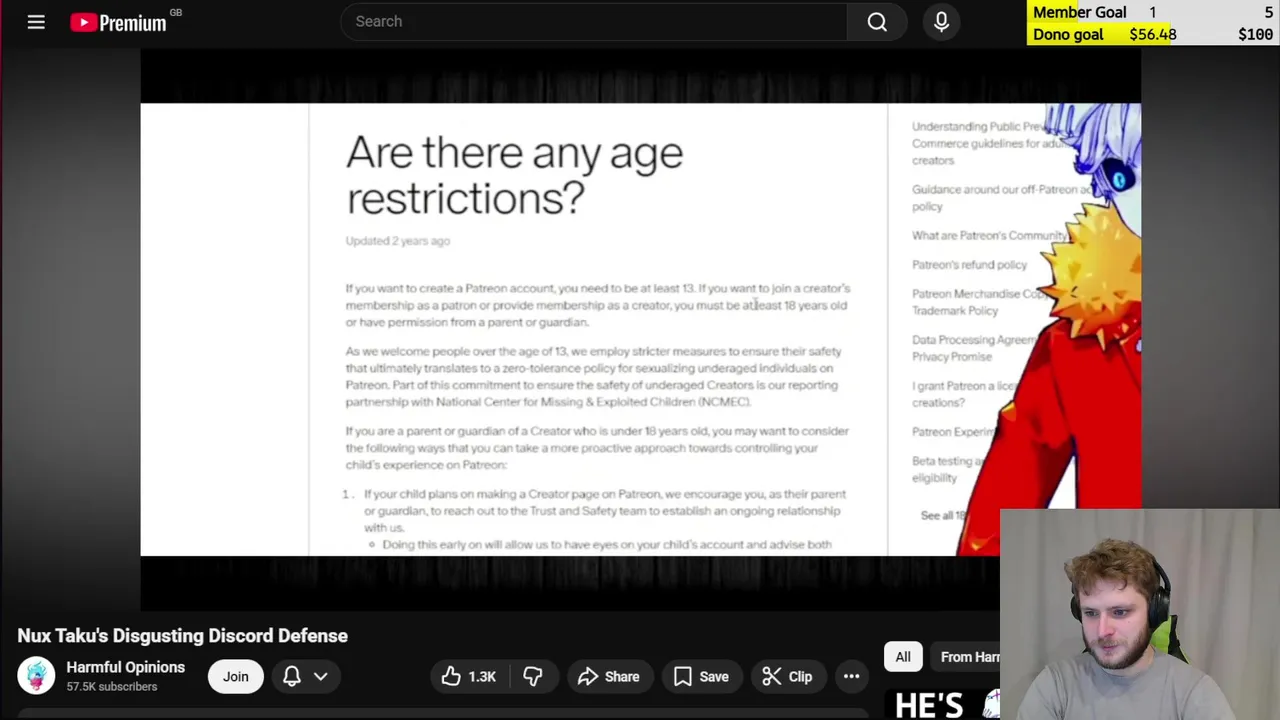Select the All filter chip
This screenshot has height=720, width=1280.
[903, 657]
